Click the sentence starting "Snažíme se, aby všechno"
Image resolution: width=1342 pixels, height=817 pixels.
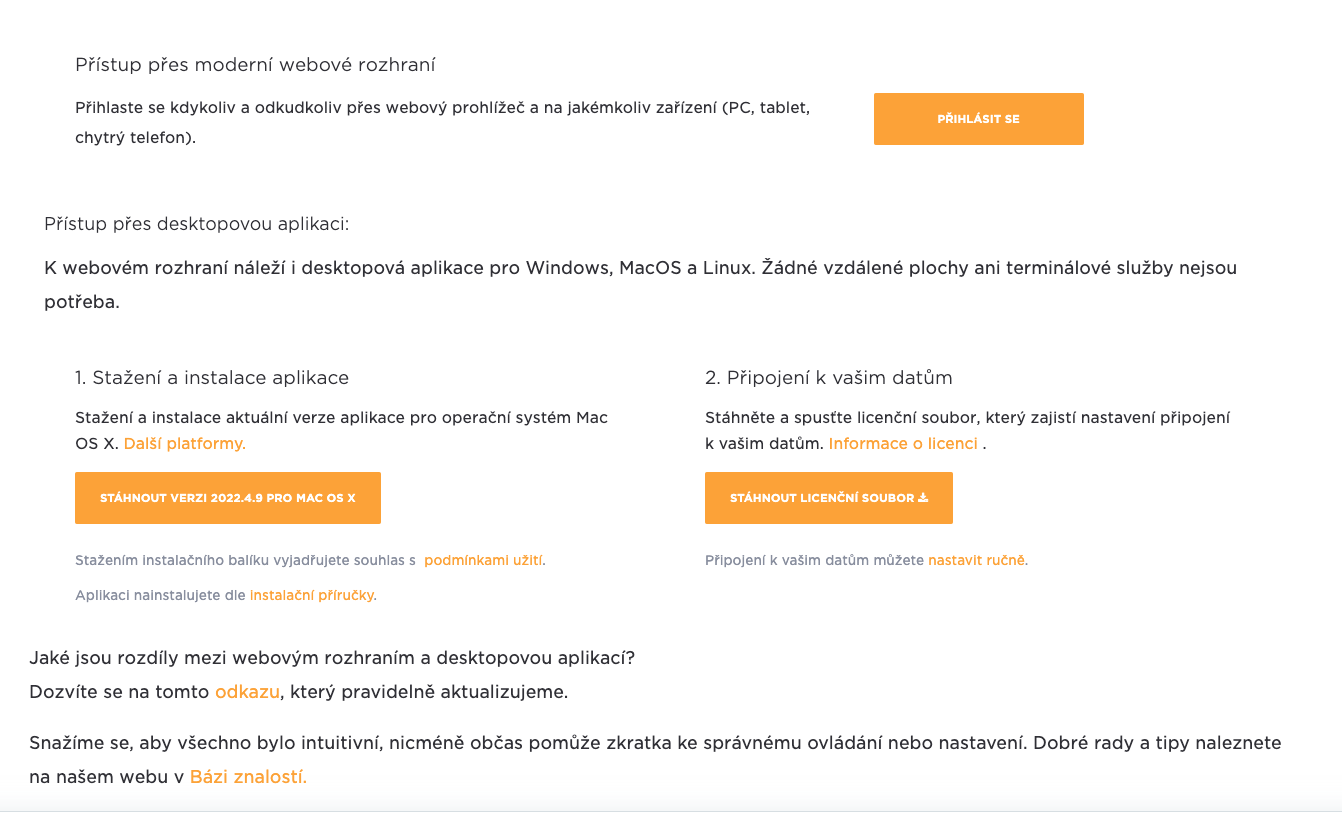pos(655,743)
